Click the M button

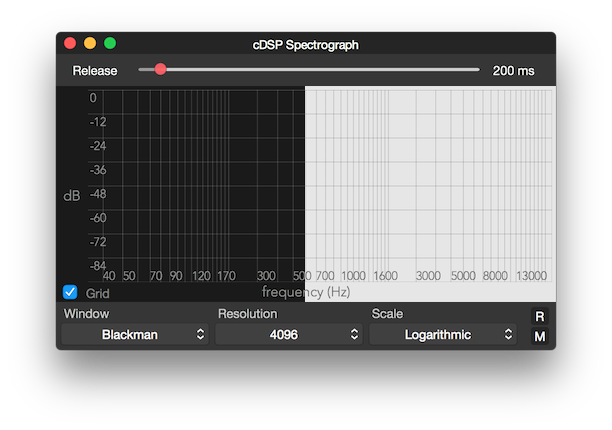tap(540, 336)
